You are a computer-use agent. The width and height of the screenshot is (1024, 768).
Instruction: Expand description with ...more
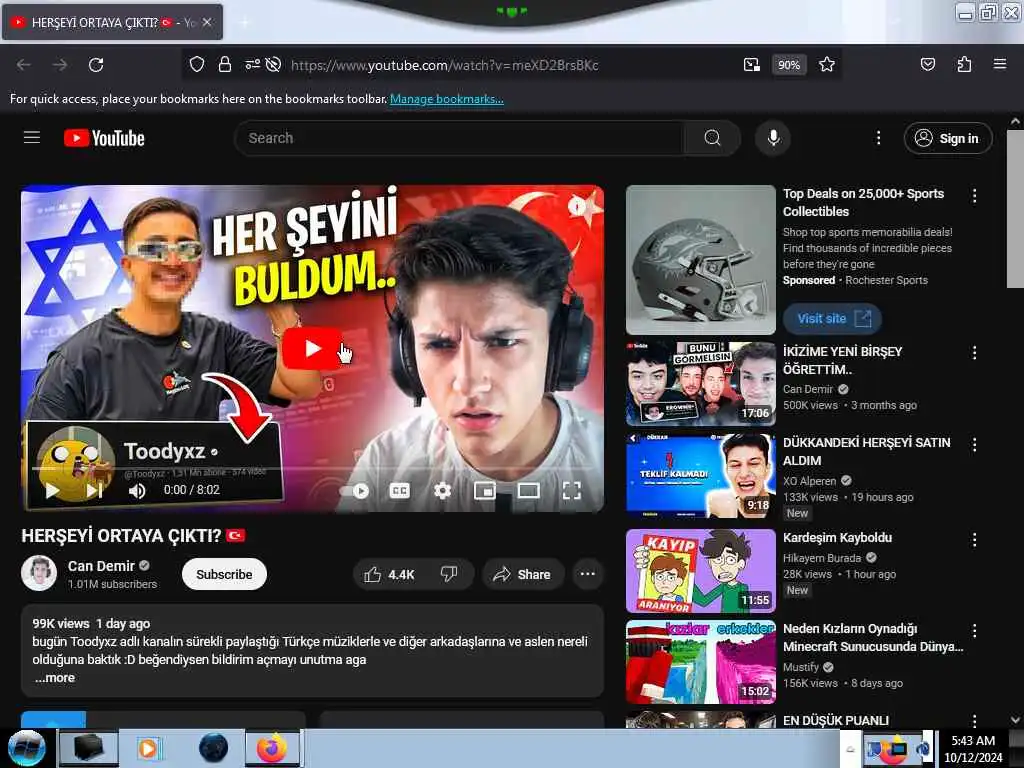point(55,678)
